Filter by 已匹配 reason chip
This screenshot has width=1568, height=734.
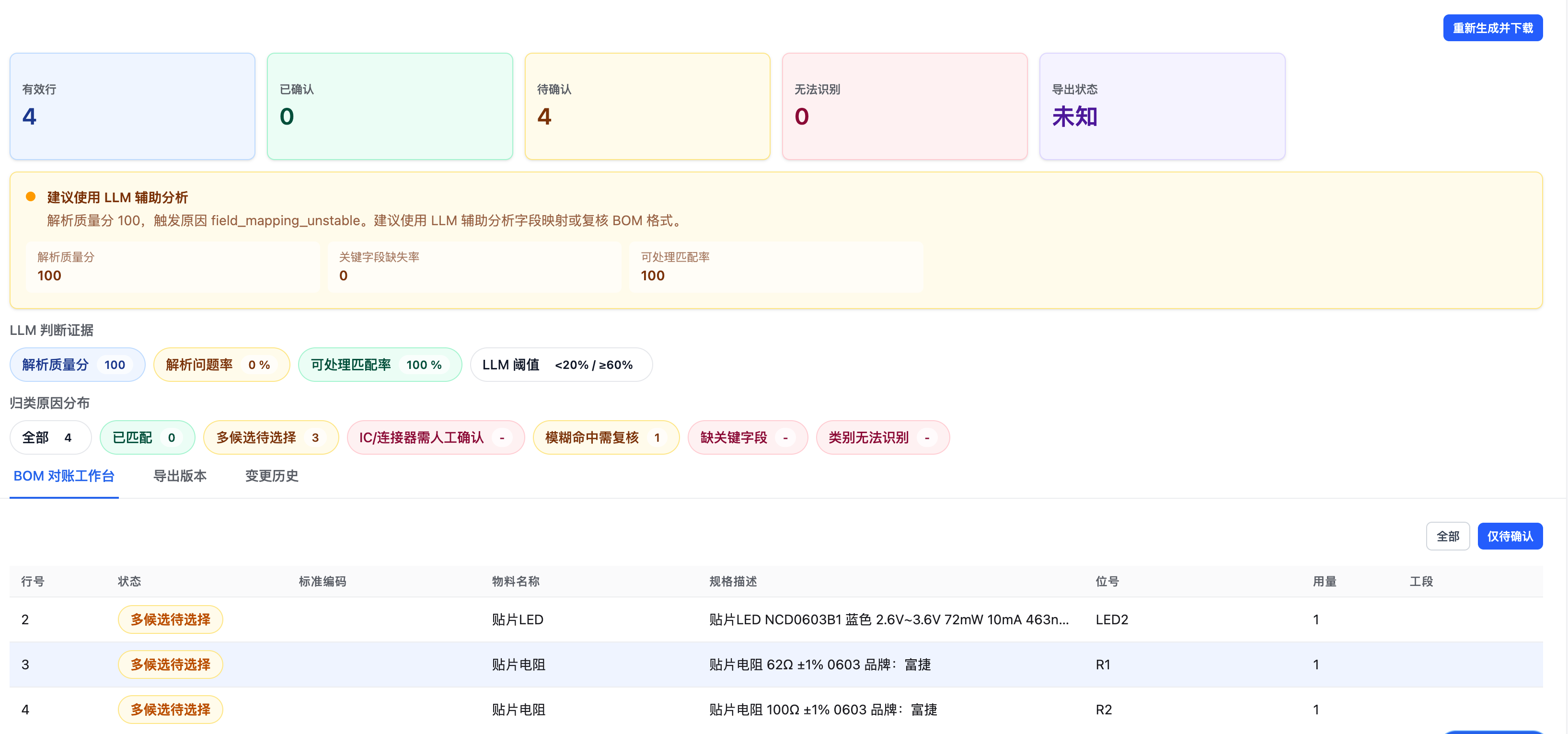[147, 437]
